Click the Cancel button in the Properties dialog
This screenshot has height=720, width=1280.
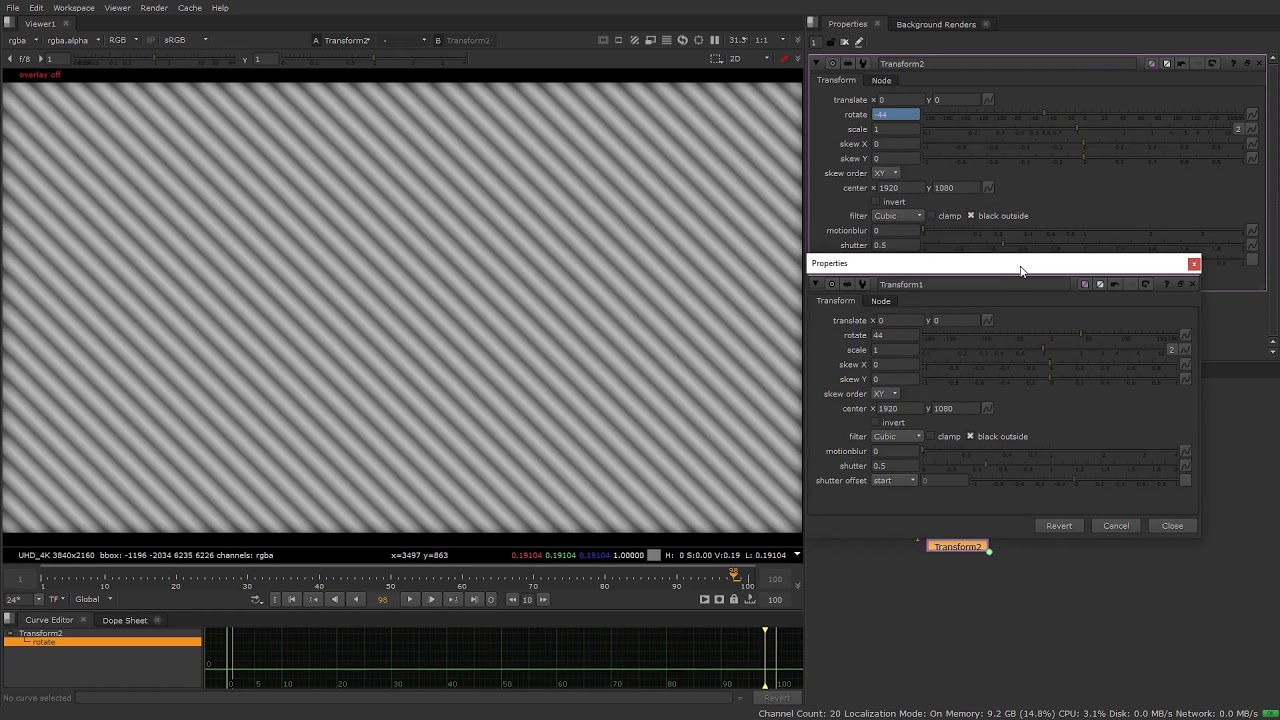coord(1115,526)
